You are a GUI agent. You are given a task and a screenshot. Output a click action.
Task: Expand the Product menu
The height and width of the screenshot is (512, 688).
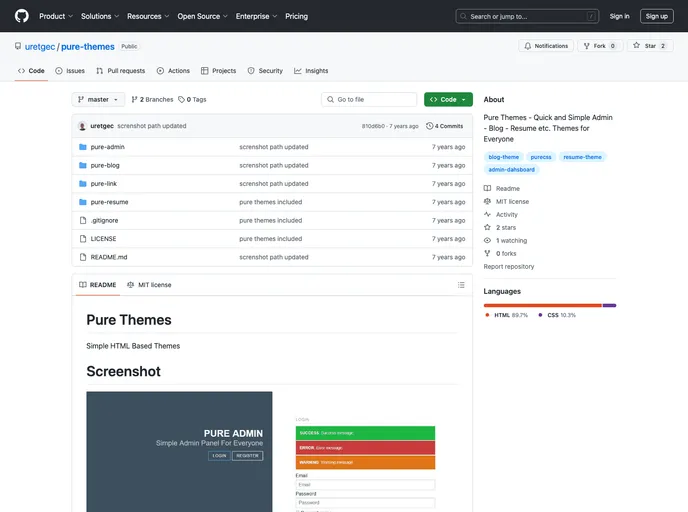click(x=56, y=16)
